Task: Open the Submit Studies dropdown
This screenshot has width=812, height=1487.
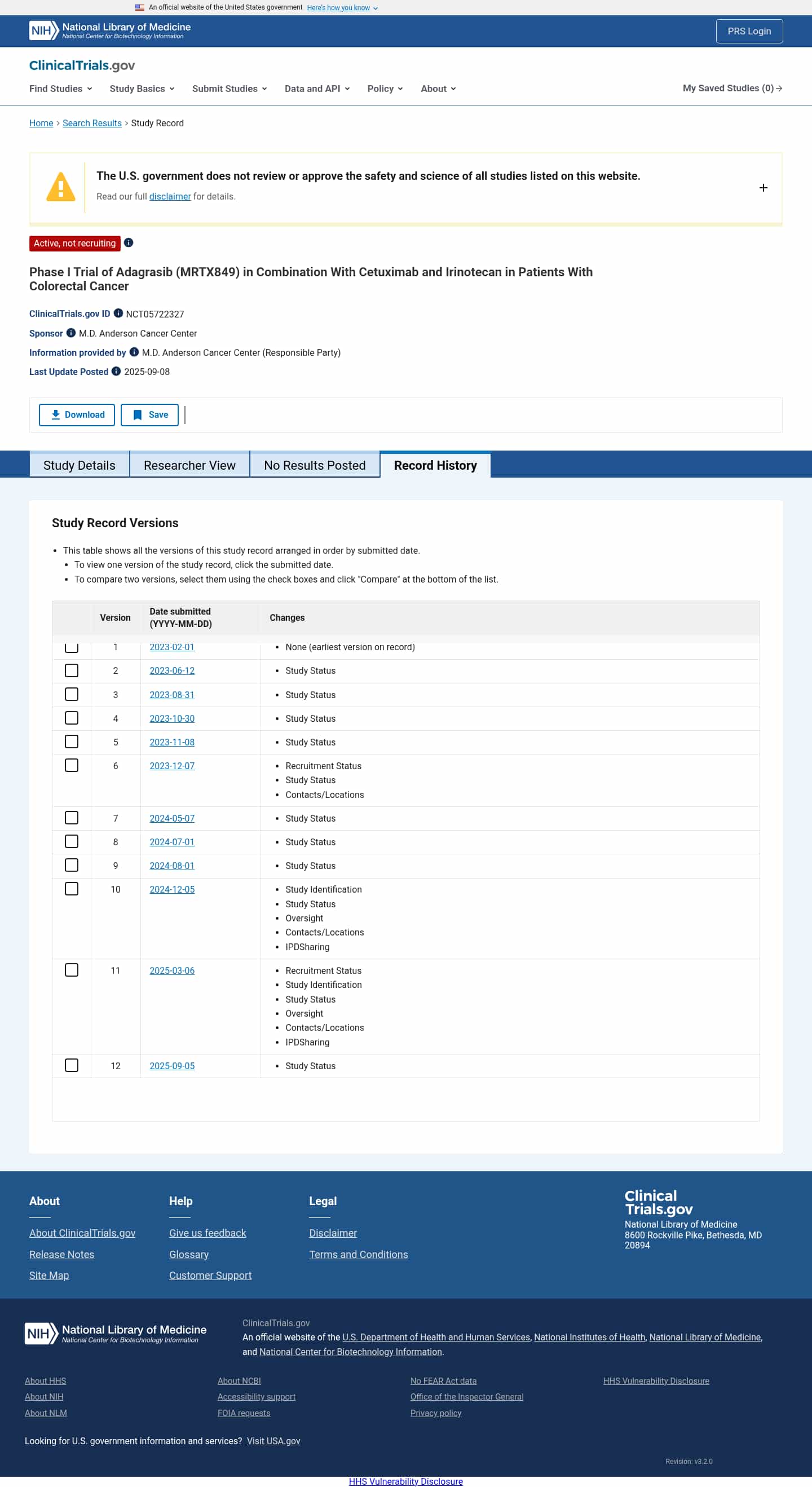Action: point(230,89)
